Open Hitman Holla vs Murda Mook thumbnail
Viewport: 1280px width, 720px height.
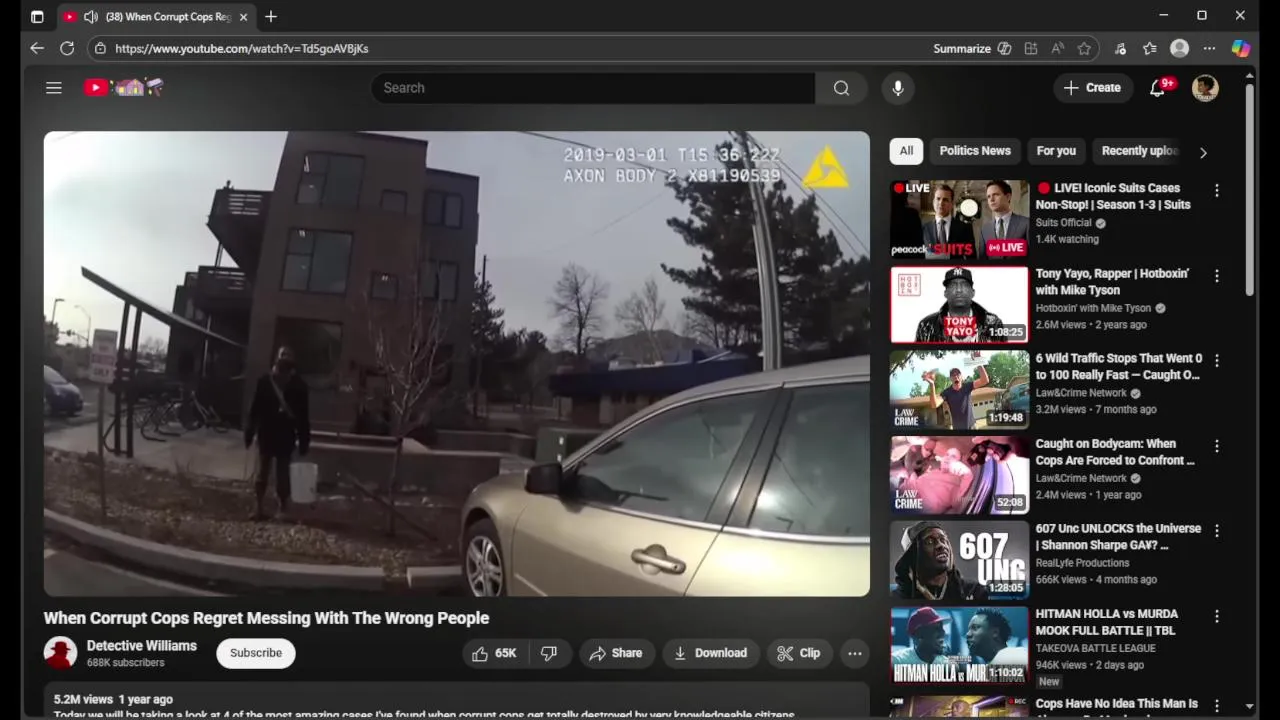point(959,645)
